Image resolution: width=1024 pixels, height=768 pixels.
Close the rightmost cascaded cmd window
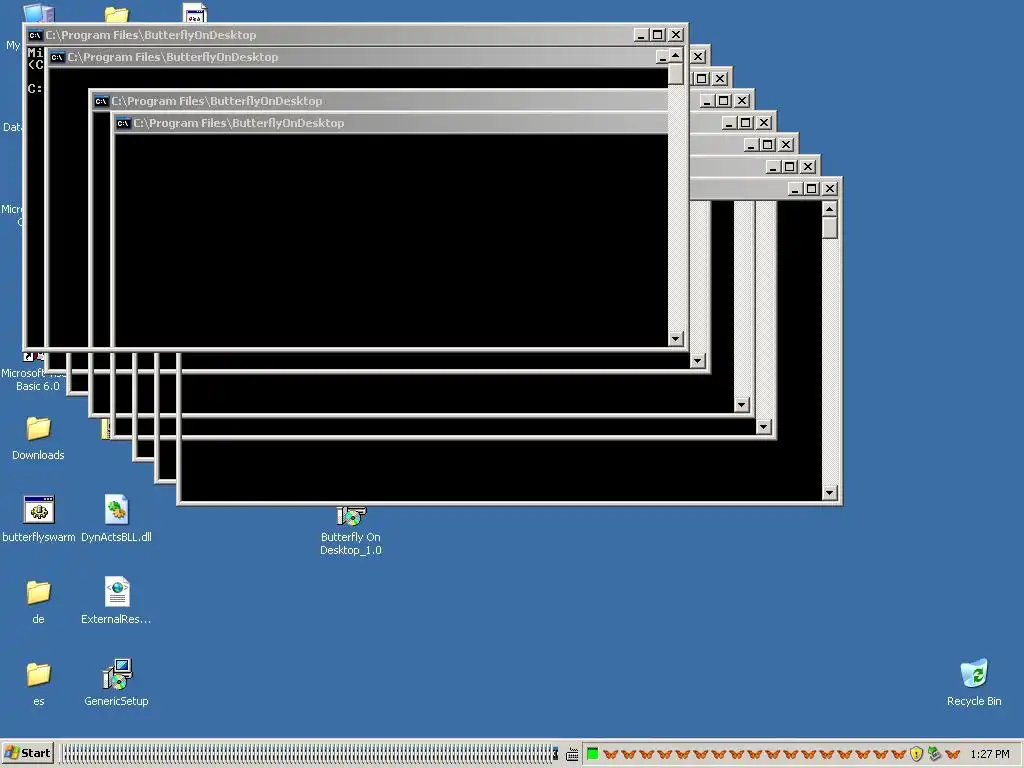[829, 188]
